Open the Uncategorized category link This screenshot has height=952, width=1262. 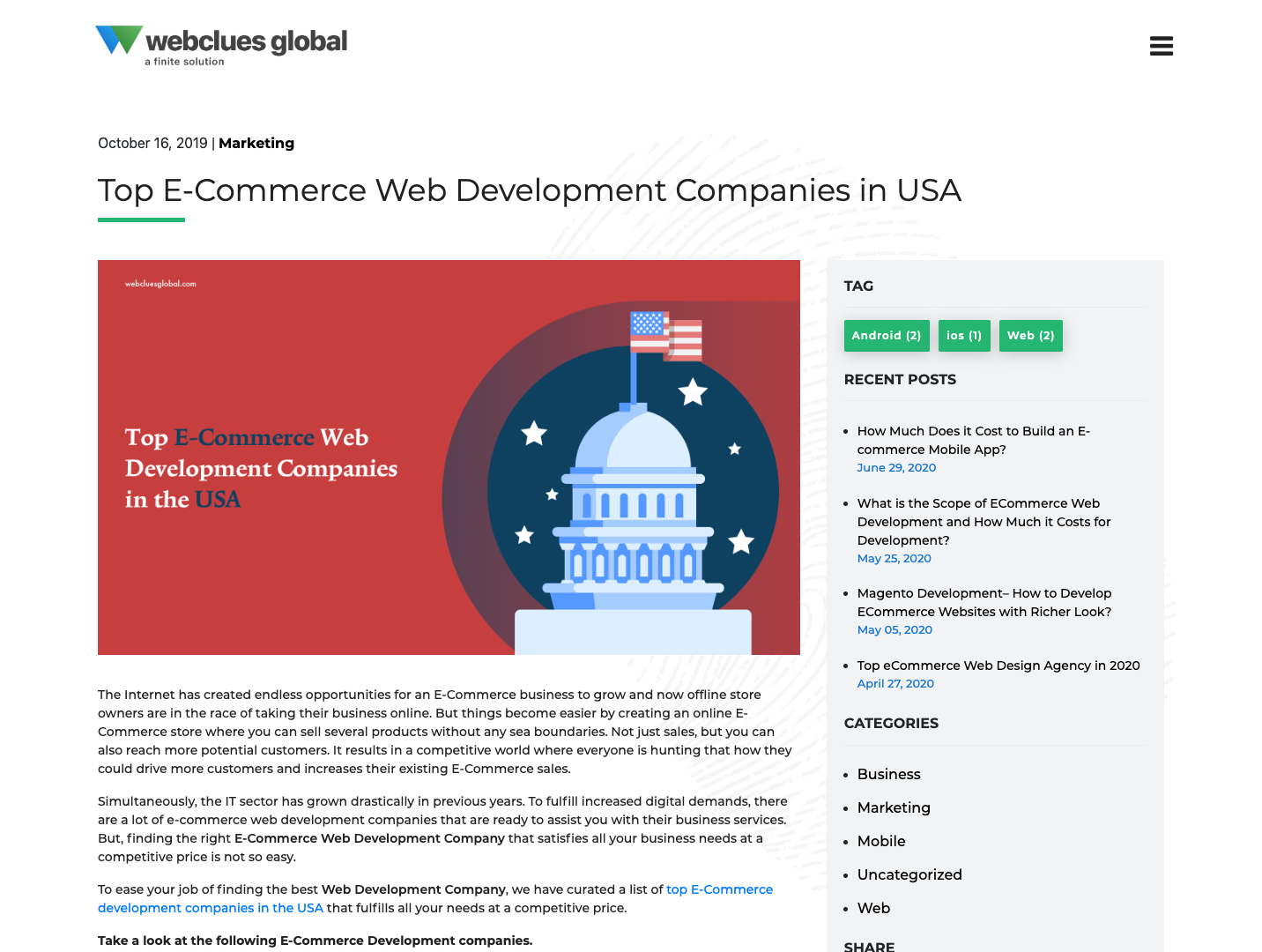[909, 874]
